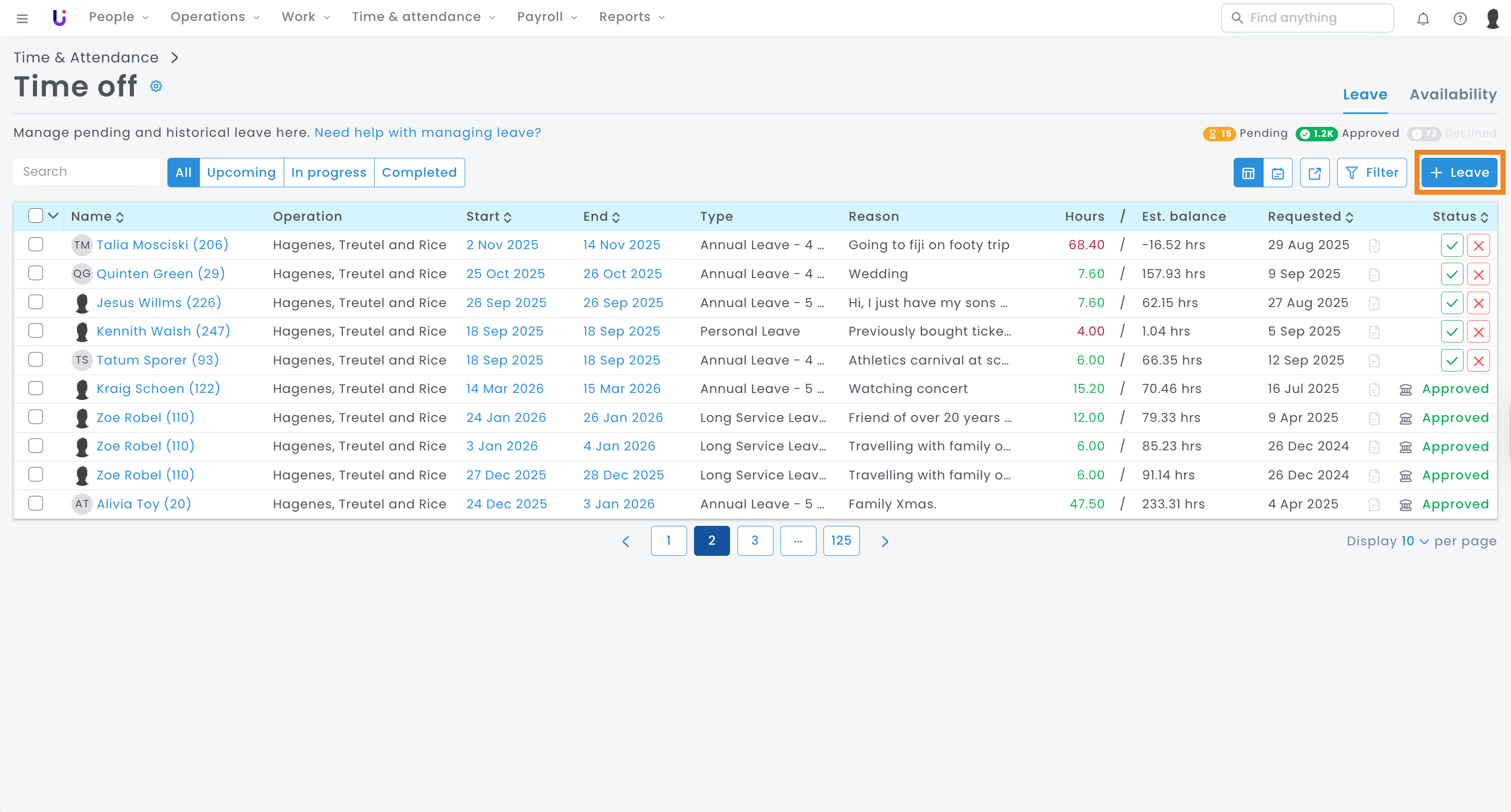This screenshot has height=812, width=1511.
Task: Expand the bulk selection chevron
Action: 53,216
